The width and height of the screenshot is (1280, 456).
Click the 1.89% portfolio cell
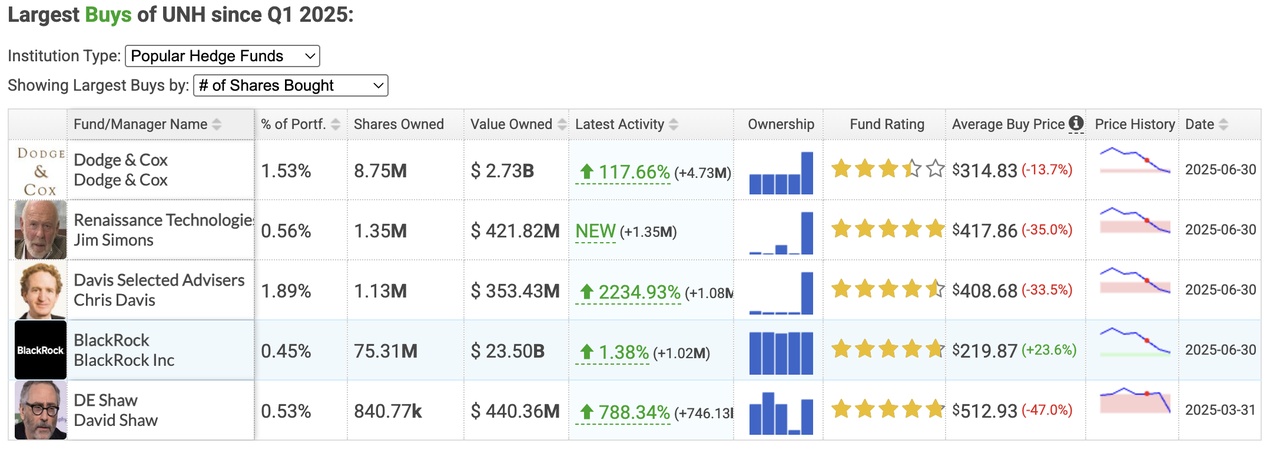(x=286, y=291)
